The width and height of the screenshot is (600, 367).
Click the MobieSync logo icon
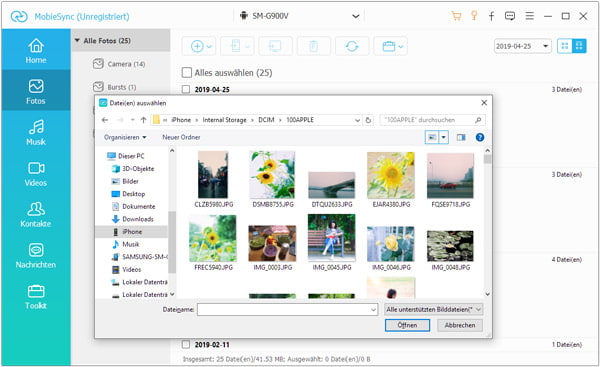coord(19,16)
